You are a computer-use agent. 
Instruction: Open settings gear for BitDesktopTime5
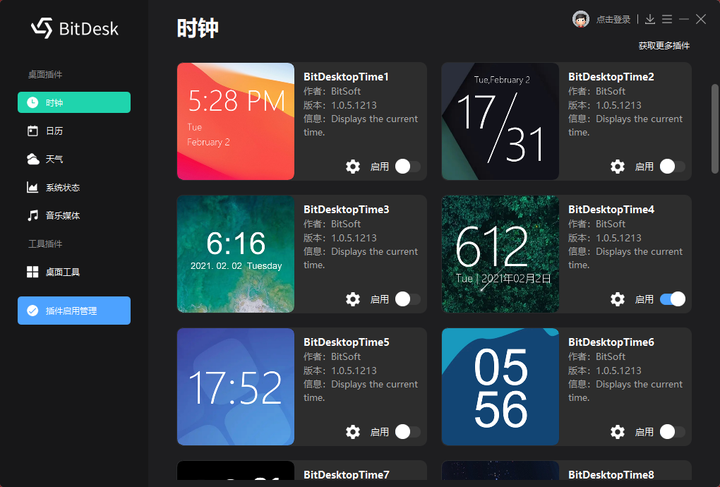tap(353, 431)
